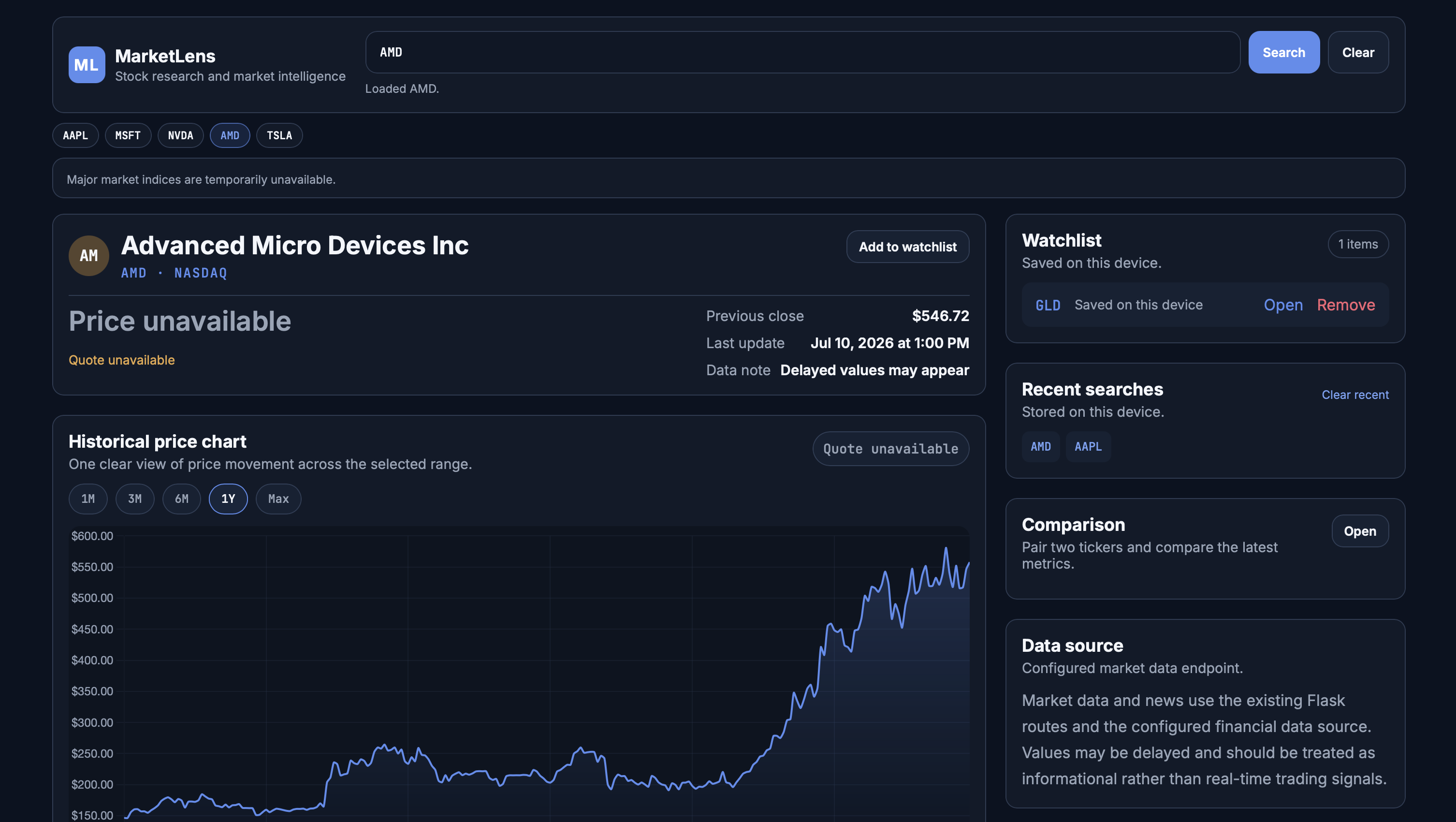Switch chart range to 1M
This screenshot has width=1456, height=822.
87,499
